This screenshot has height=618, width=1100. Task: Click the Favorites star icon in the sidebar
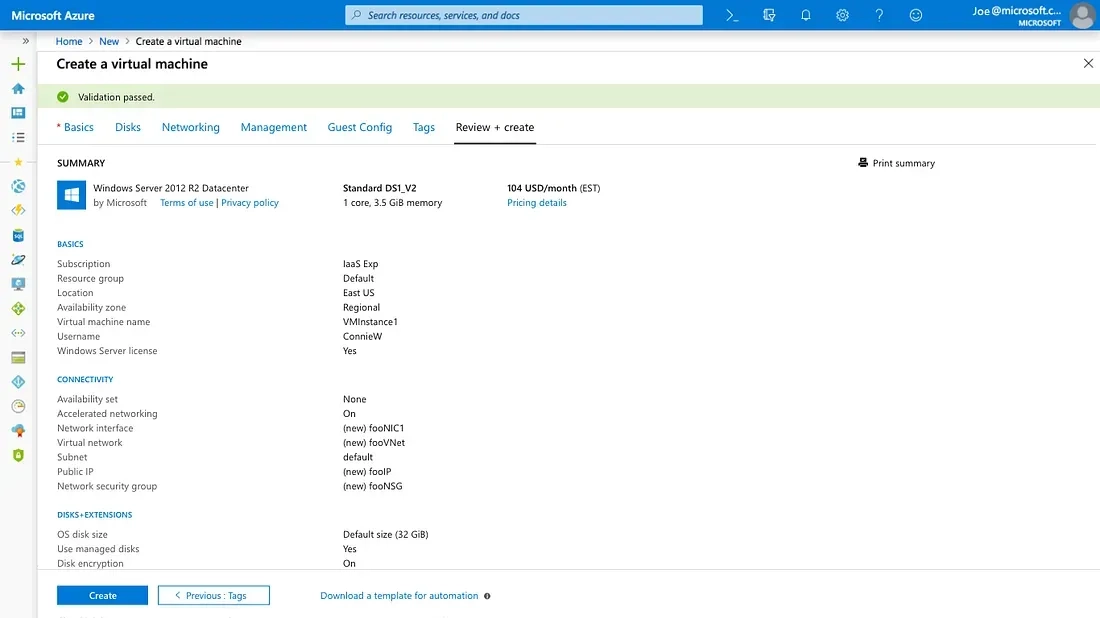[18, 162]
